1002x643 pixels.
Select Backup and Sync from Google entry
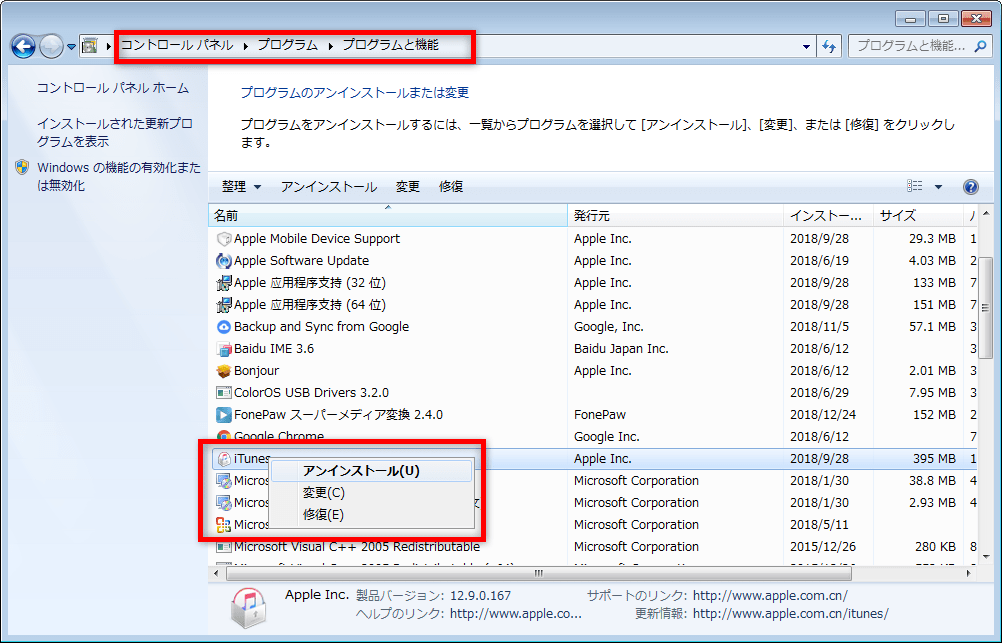pos(321,327)
